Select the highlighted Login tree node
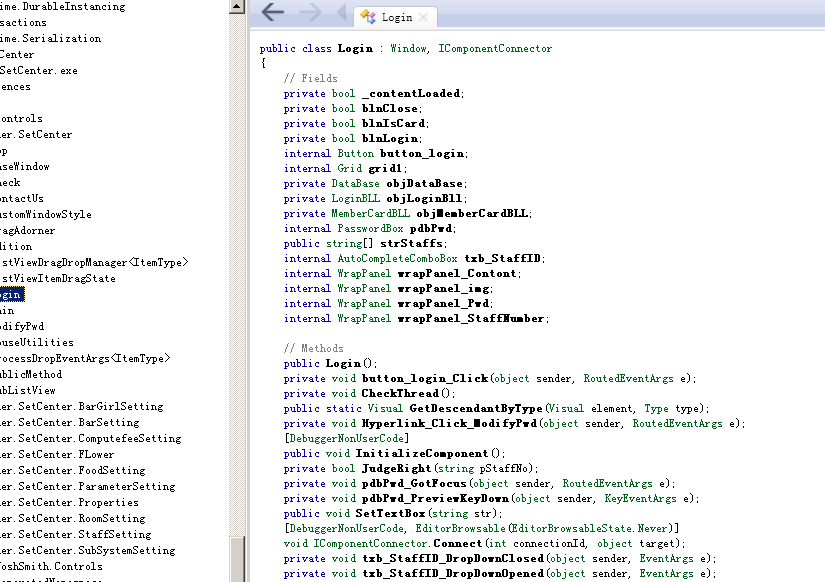Image resolution: width=825 pixels, height=582 pixels. tap(10, 295)
